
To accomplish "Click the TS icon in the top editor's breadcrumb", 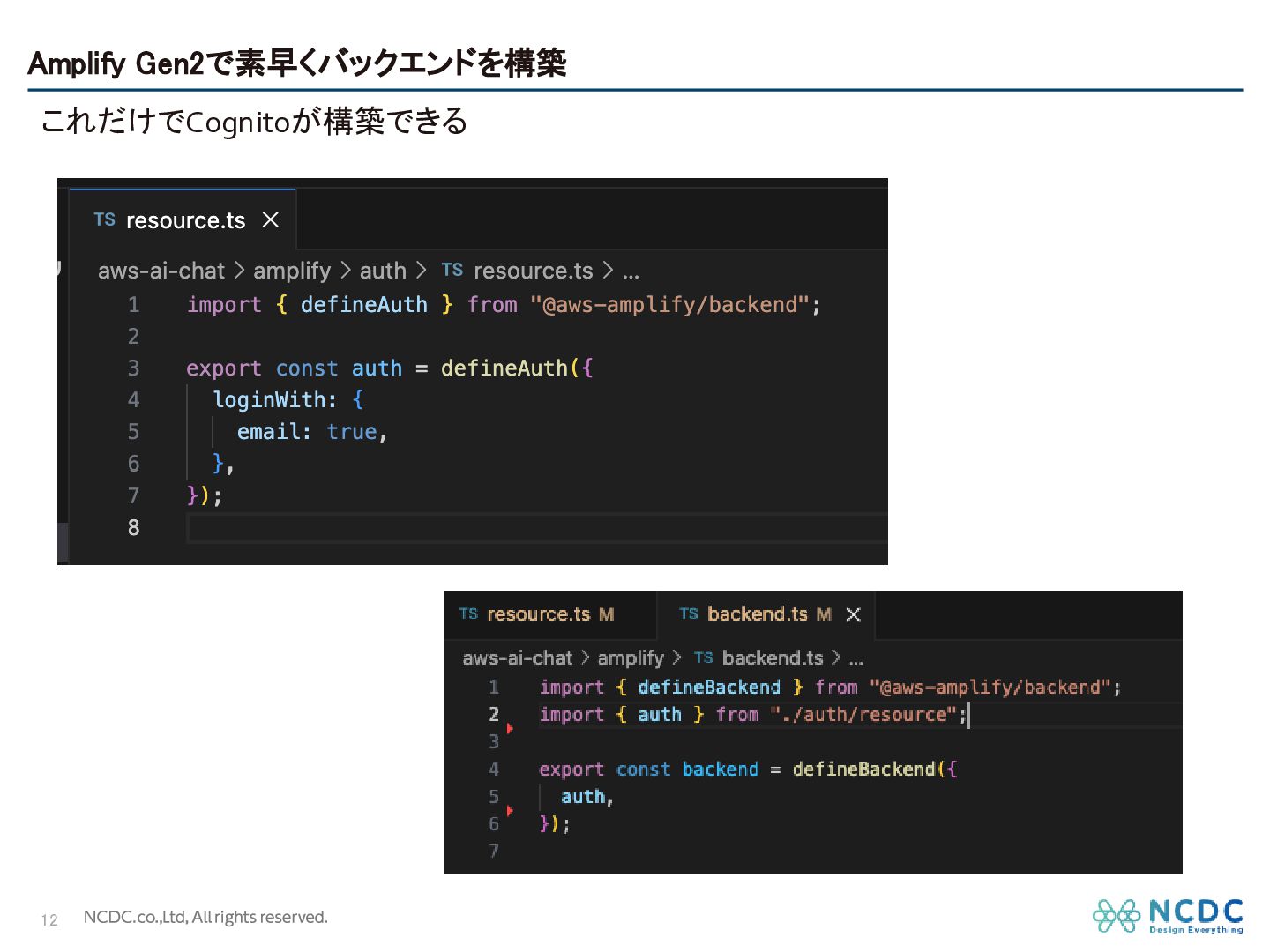I will click(x=452, y=270).
